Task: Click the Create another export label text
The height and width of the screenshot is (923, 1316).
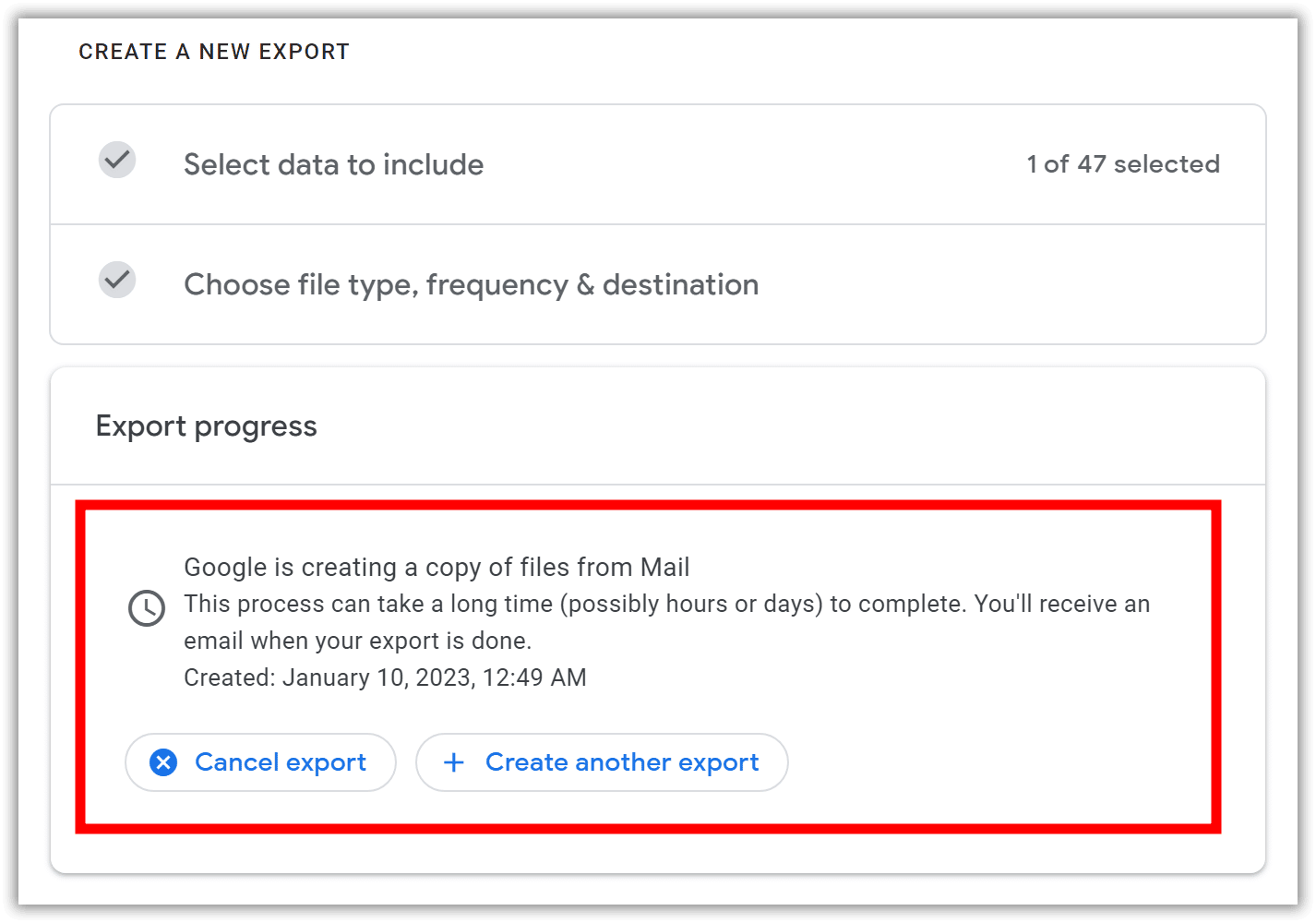Action: pos(622,762)
